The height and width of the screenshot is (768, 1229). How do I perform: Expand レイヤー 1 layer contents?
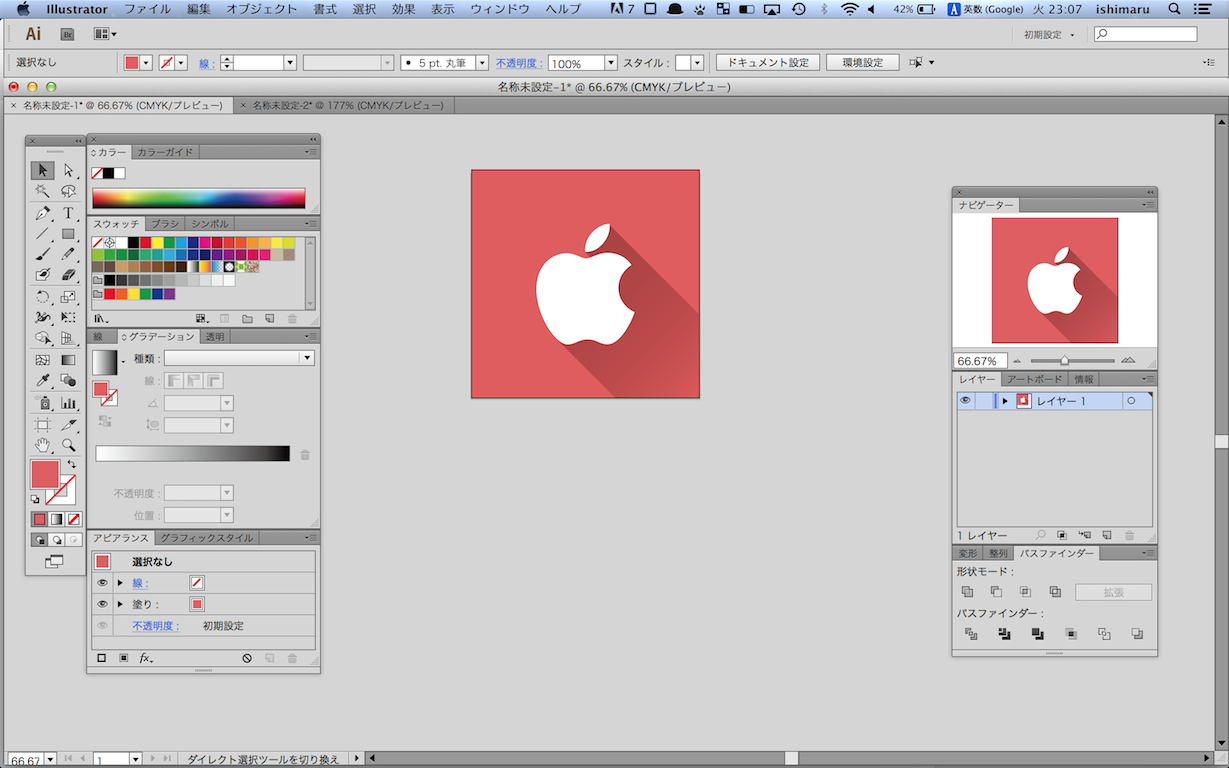coord(1005,401)
